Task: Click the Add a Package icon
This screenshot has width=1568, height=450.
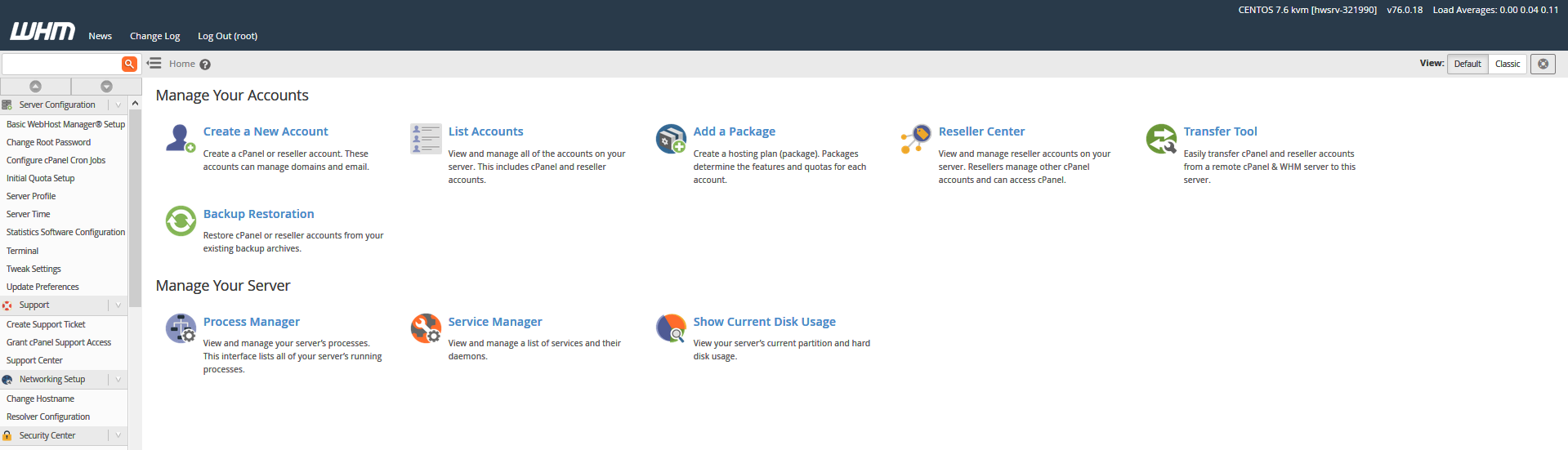Action: tap(671, 138)
